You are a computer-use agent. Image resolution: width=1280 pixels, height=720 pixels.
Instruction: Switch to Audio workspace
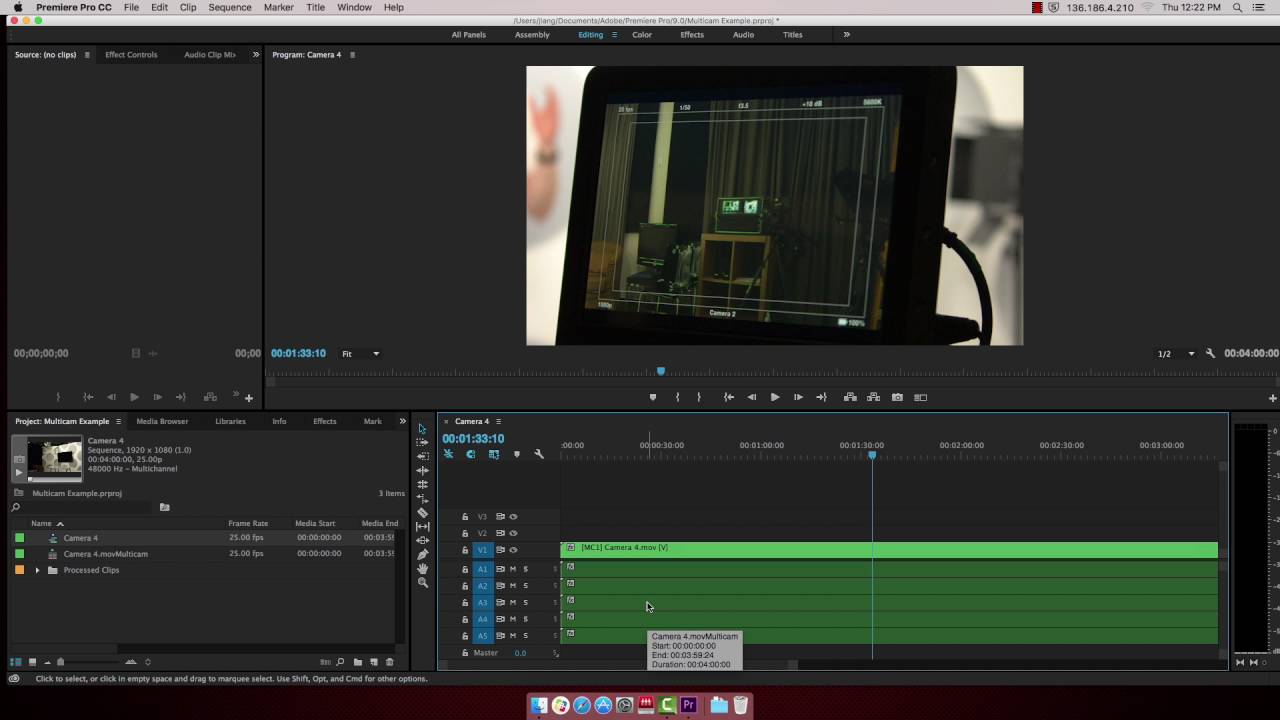pyautogui.click(x=743, y=35)
